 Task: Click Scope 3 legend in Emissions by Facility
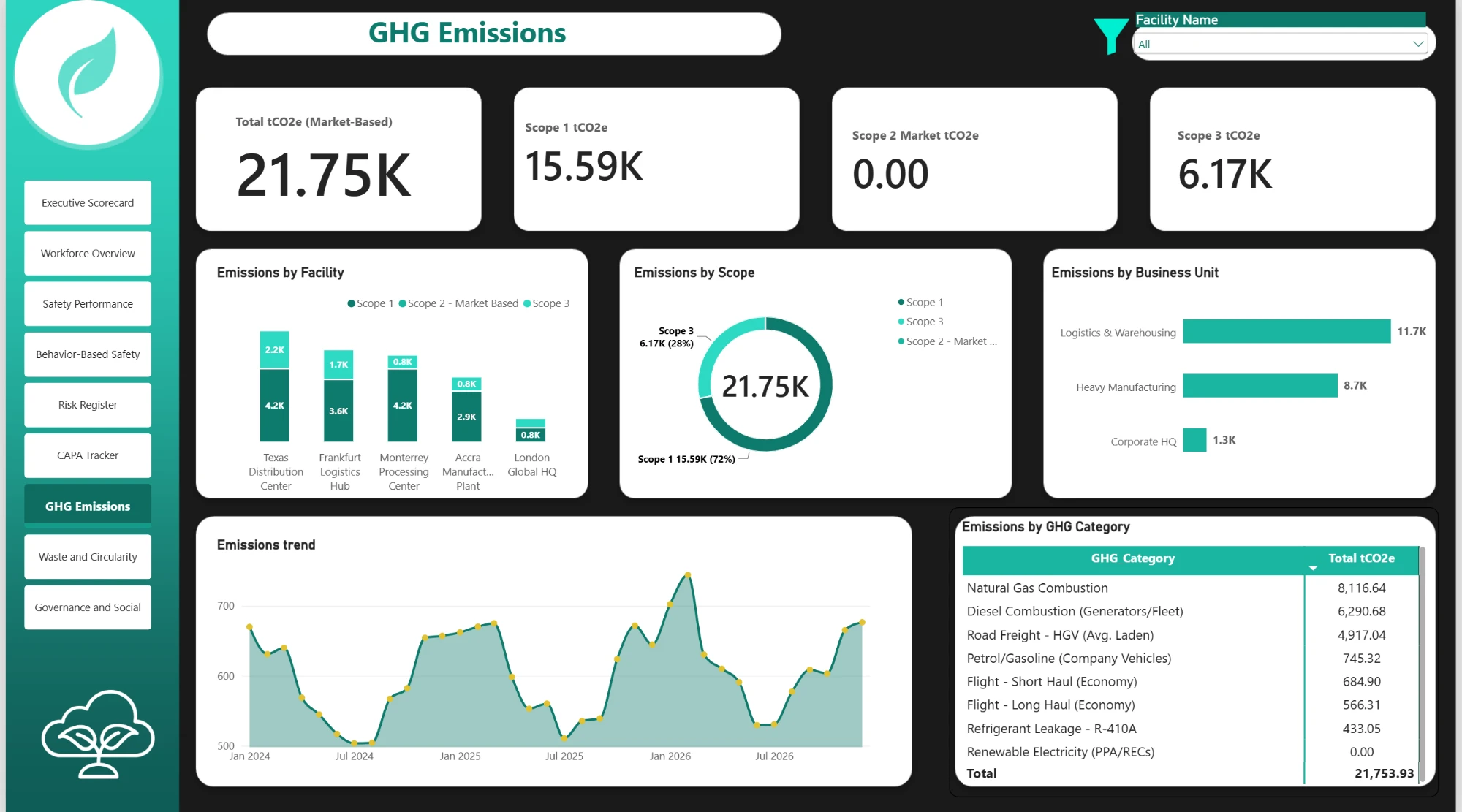pos(547,303)
